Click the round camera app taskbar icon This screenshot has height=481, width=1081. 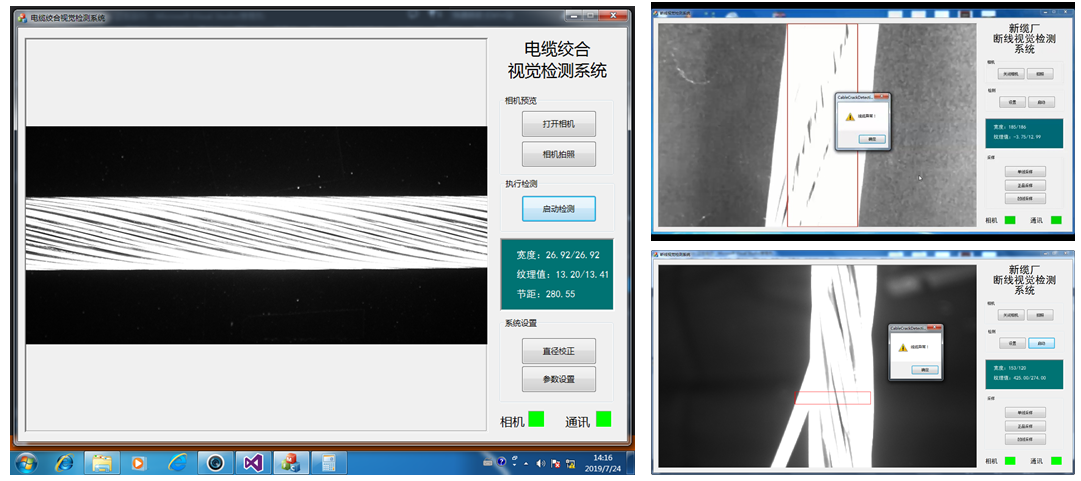coord(214,463)
